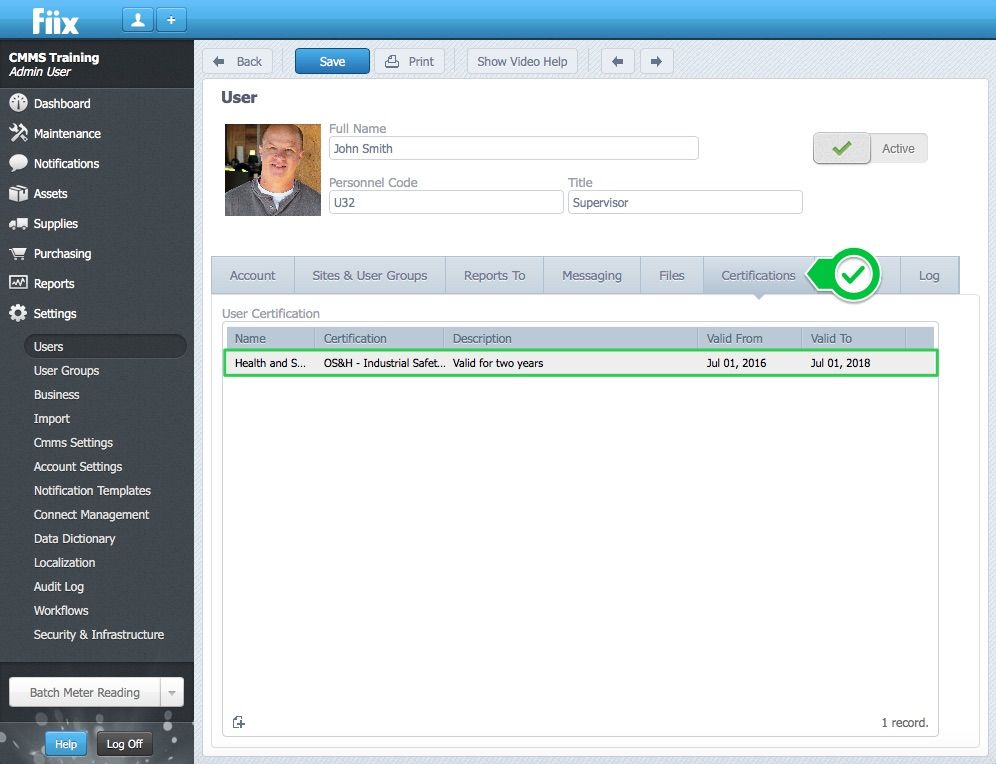Open Settings section
Screen dimensions: 996x764
click(x=55, y=313)
